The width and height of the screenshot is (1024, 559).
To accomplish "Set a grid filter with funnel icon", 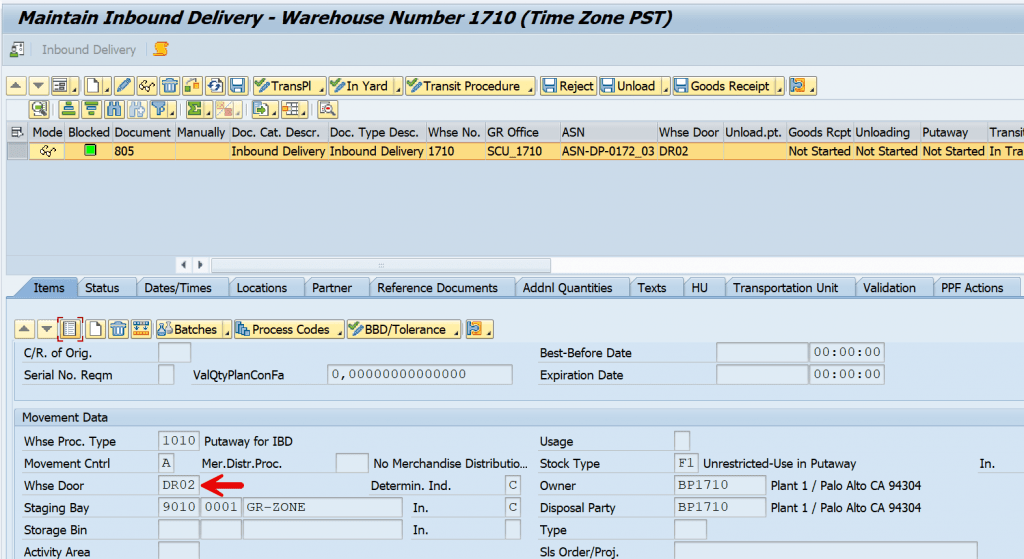I will coord(159,109).
